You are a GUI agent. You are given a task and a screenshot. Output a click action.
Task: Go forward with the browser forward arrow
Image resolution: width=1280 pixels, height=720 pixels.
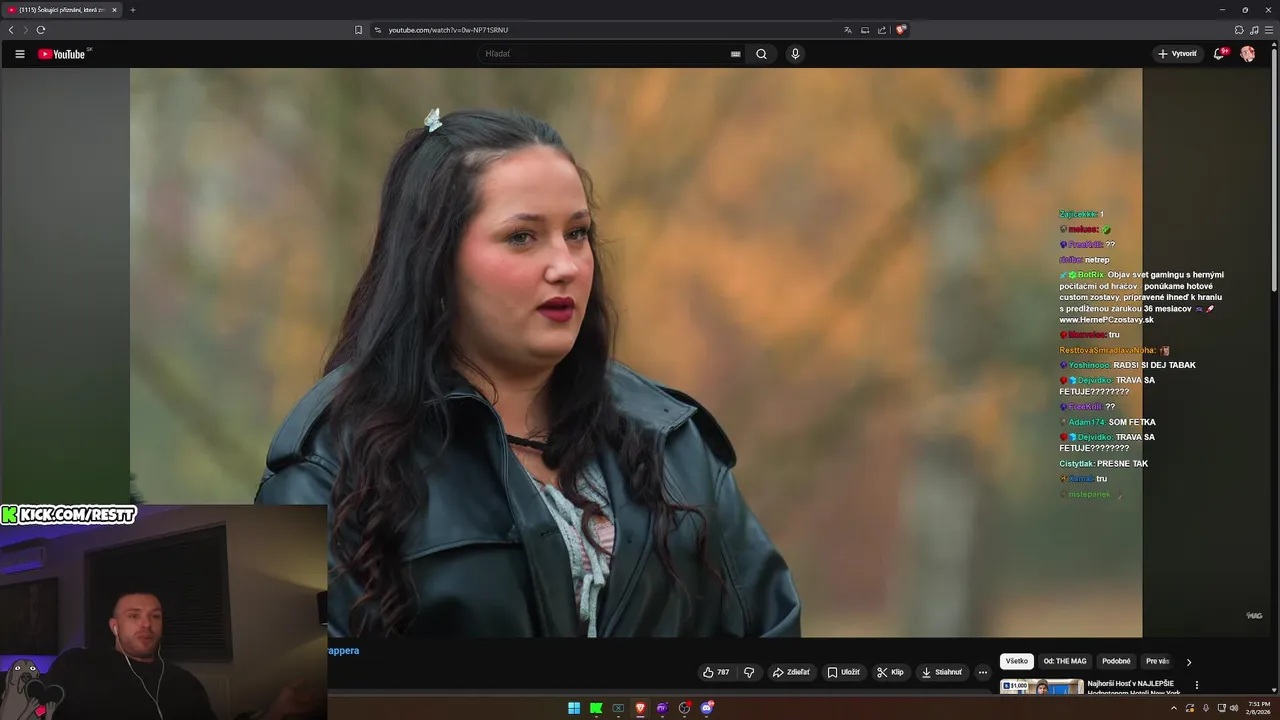click(26, 30)
